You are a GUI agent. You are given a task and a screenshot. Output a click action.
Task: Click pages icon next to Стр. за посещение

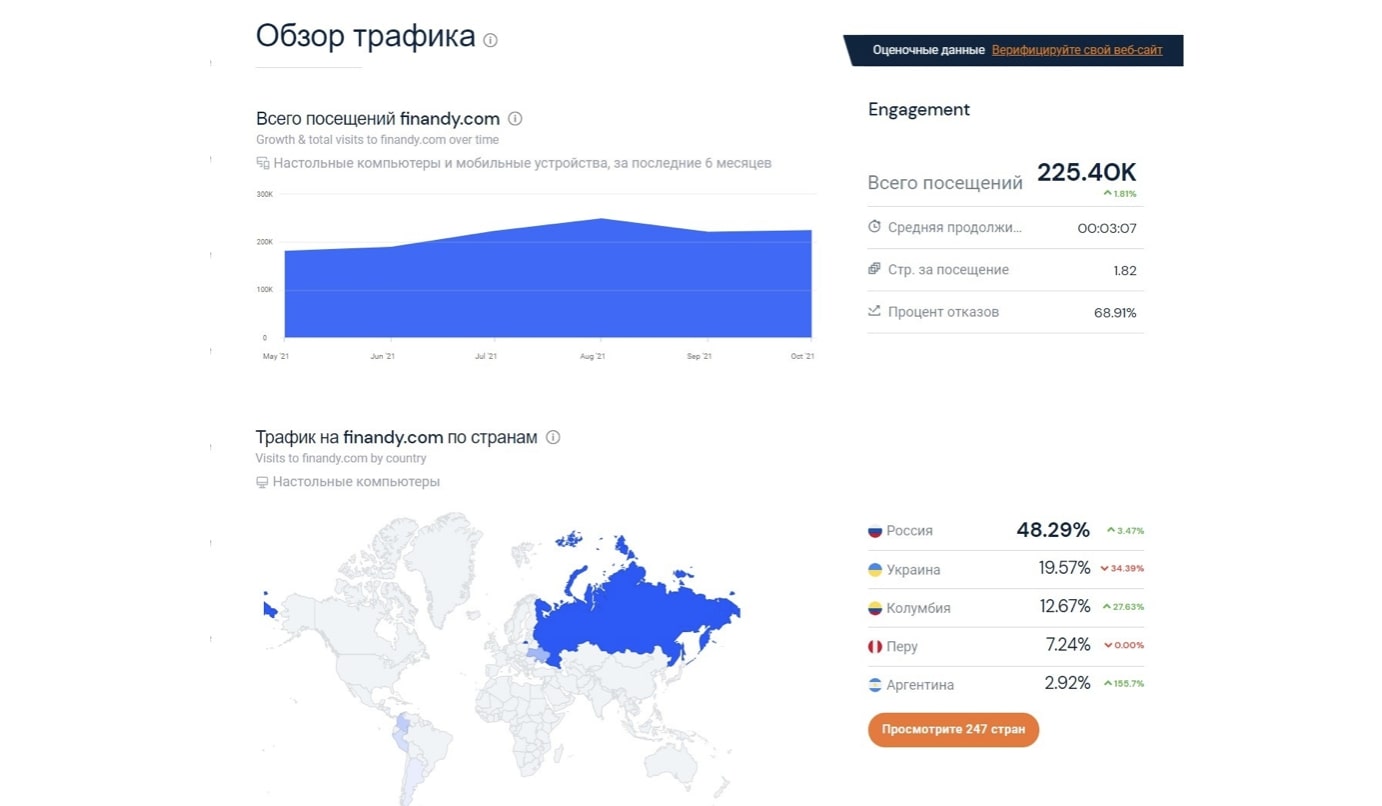pos(874,269)
